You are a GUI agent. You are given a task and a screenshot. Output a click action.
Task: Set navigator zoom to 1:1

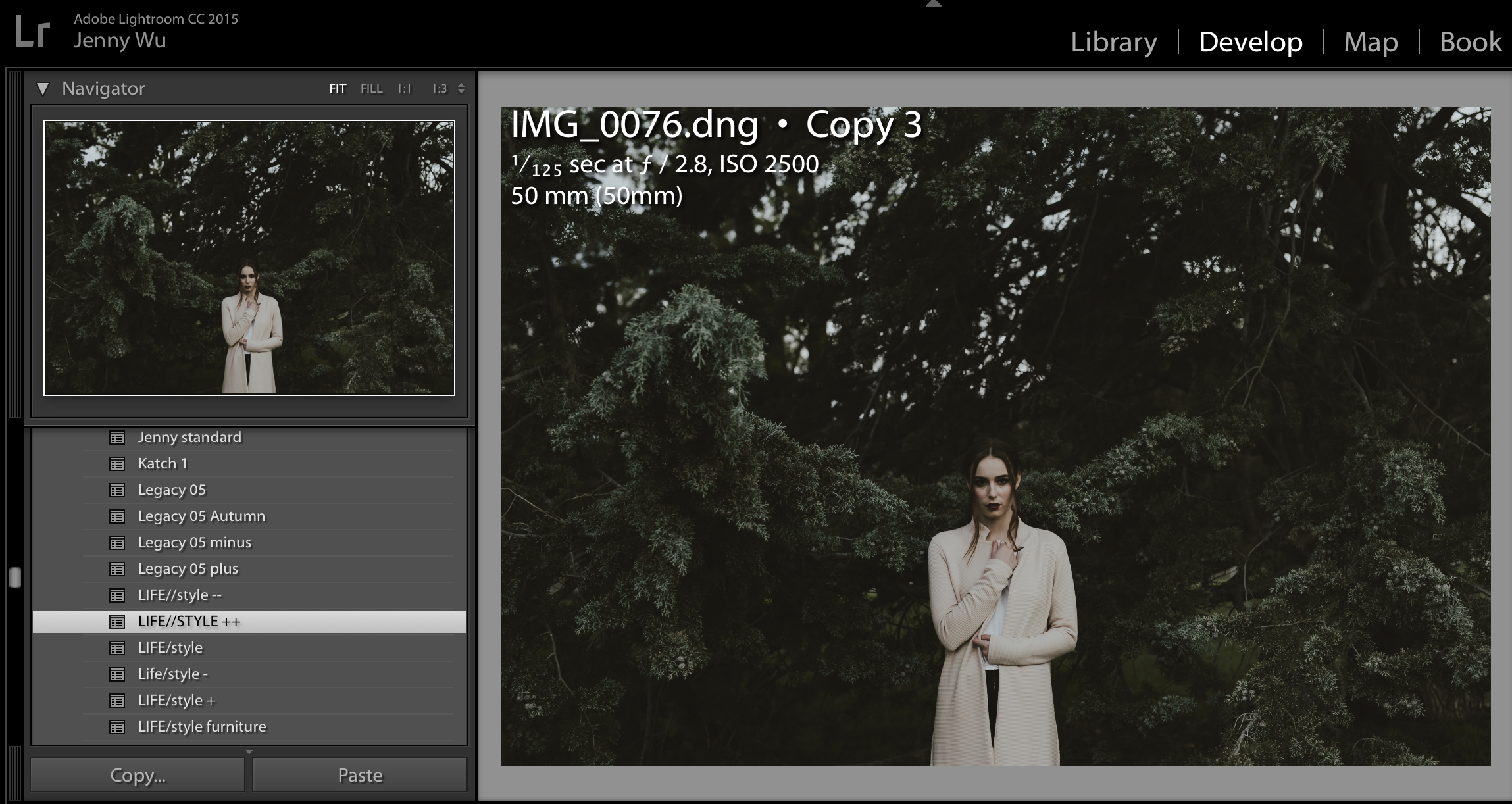[404, 89]
